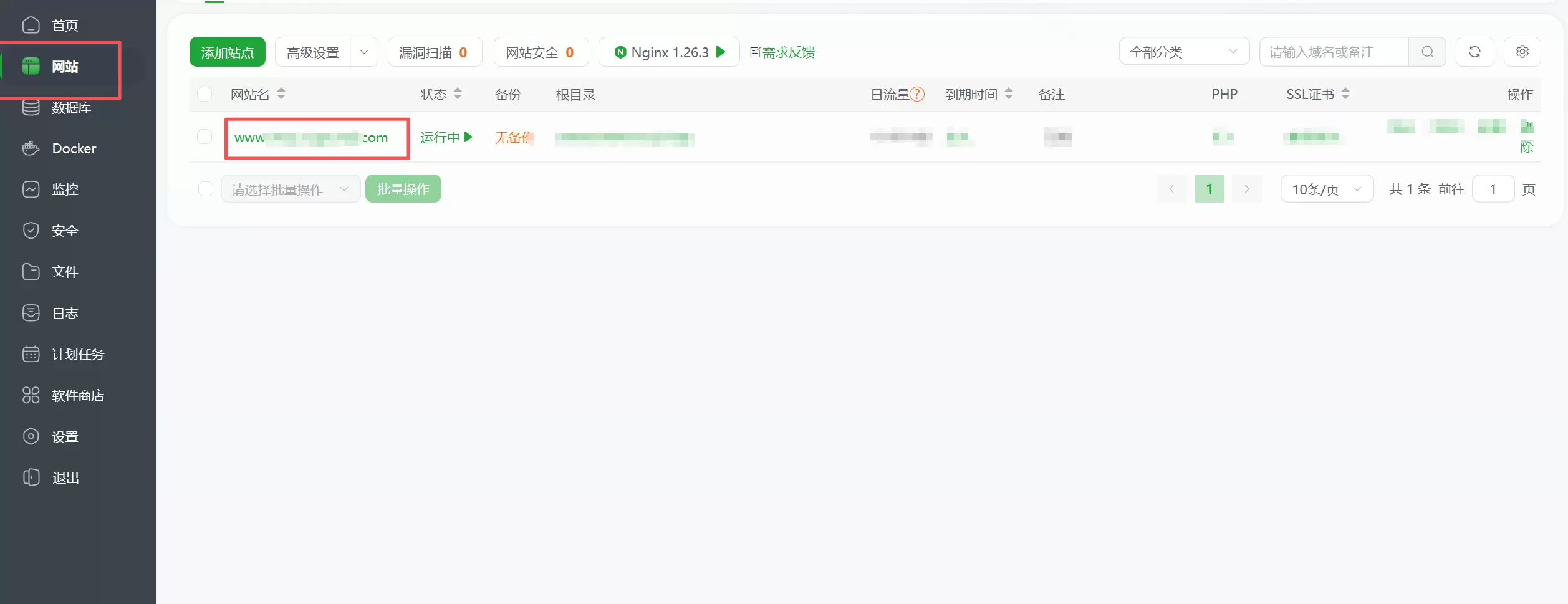Open the 请选择批量操作 dropdown

click(291, 189)
